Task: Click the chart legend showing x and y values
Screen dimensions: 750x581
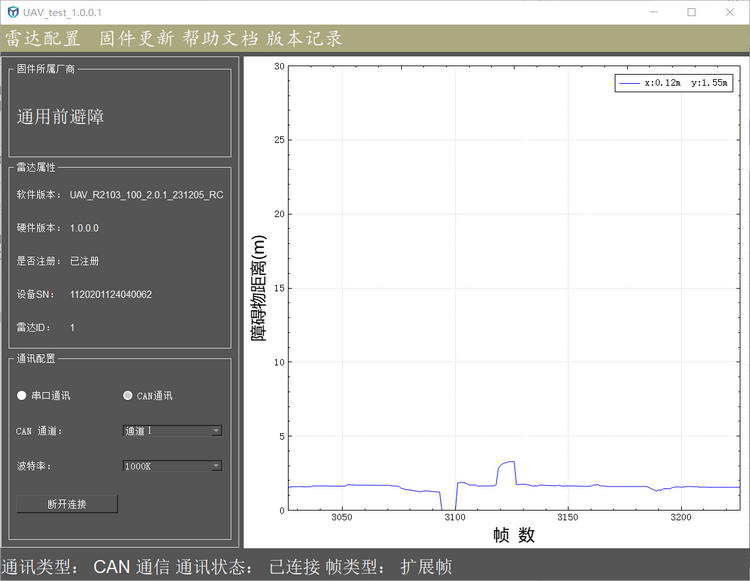Action: tap(672, 84)
